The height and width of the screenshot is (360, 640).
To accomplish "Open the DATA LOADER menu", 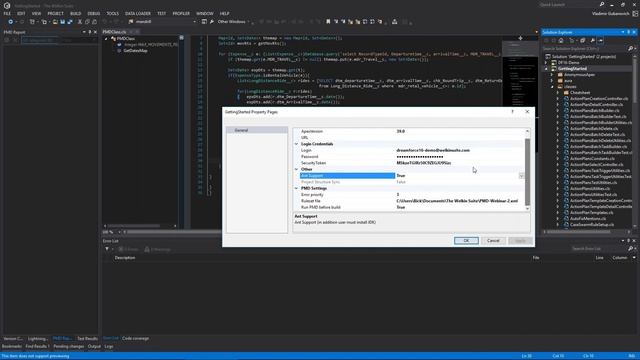I will (x=138, y=13).
